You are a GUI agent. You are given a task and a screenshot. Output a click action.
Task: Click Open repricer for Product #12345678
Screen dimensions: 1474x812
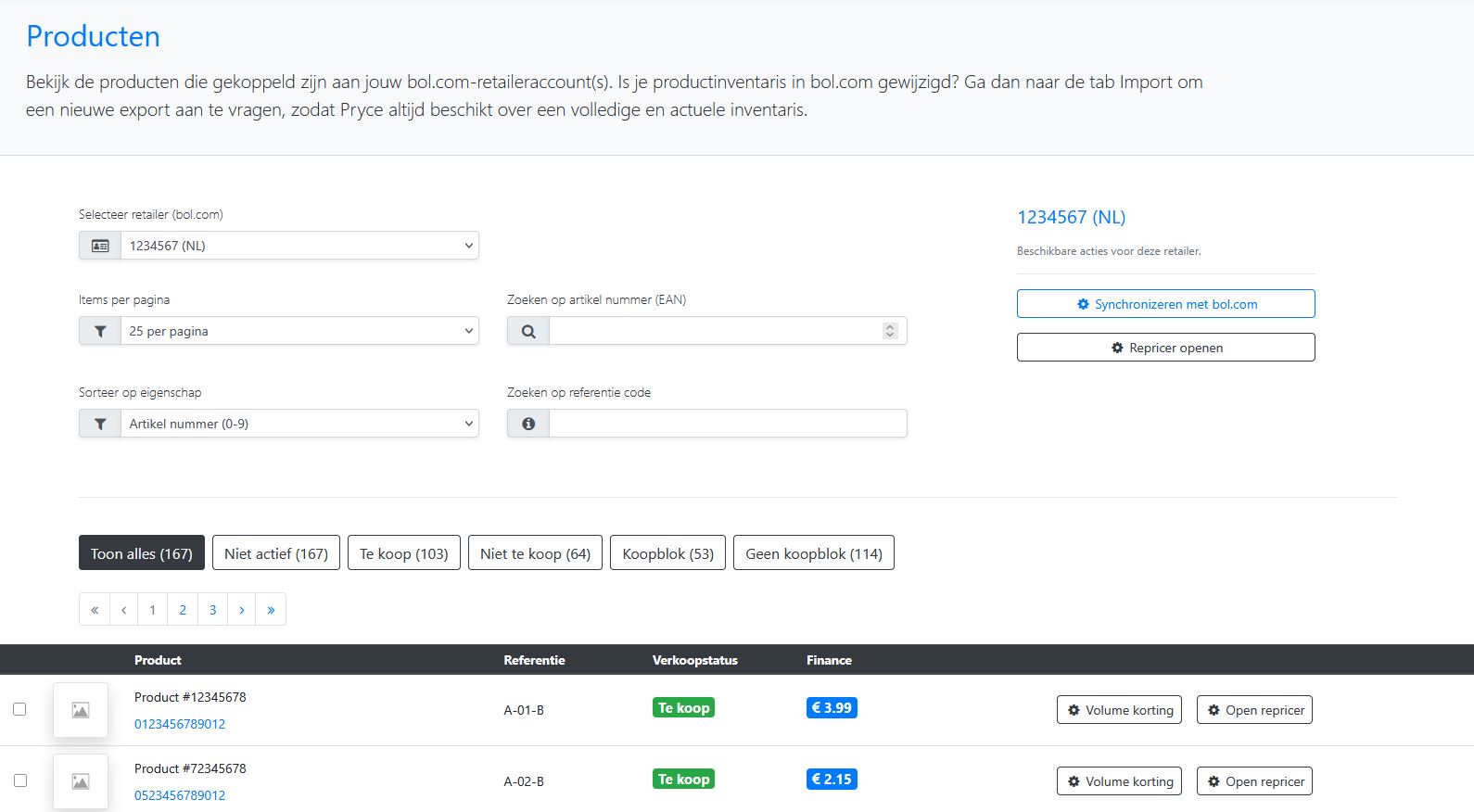1255,710
